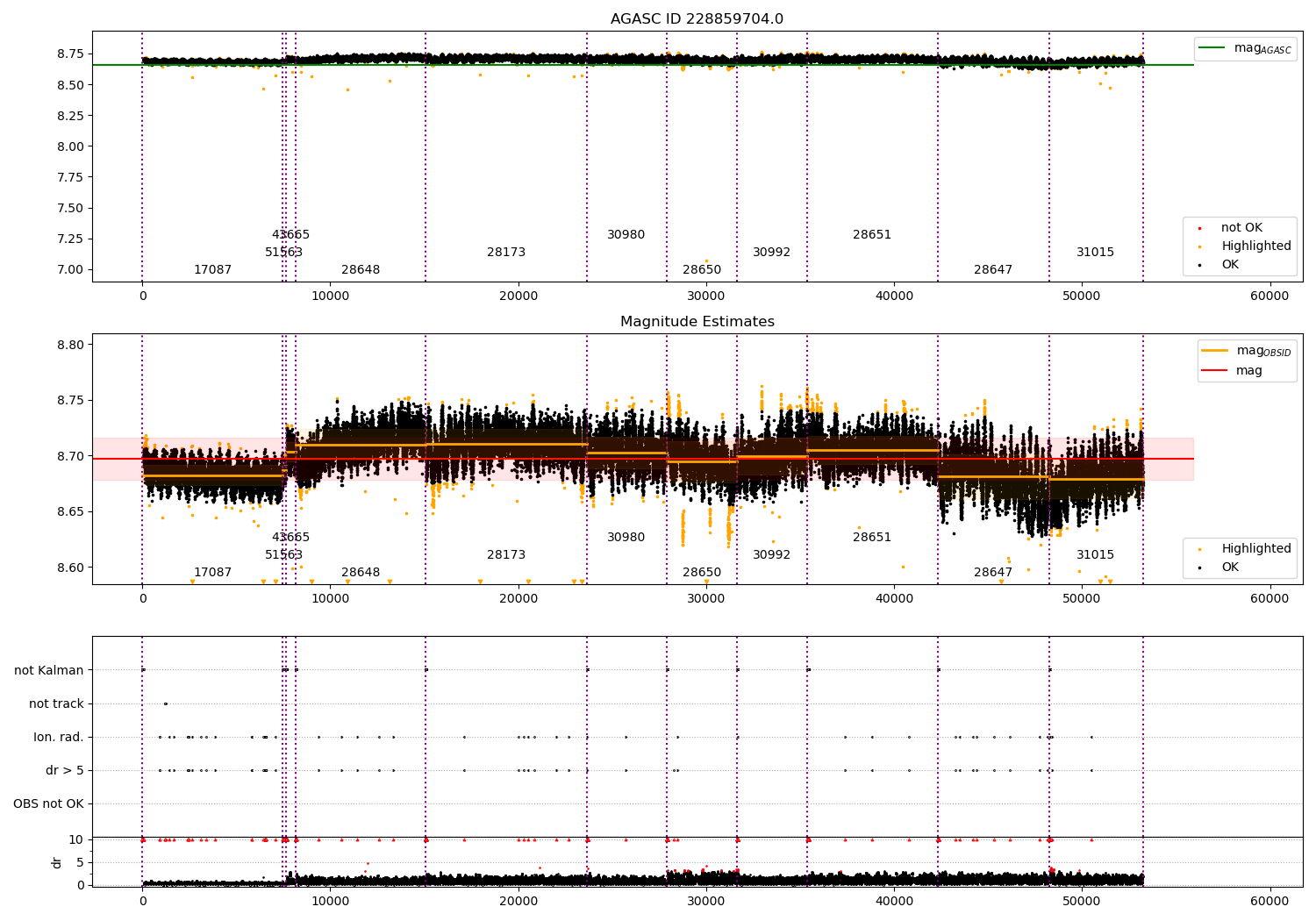The width and height of the screenshot is (1316, 921).
Task: Select the mag AGASC legend entry in top plot
Action: (x=1245, y=48)
